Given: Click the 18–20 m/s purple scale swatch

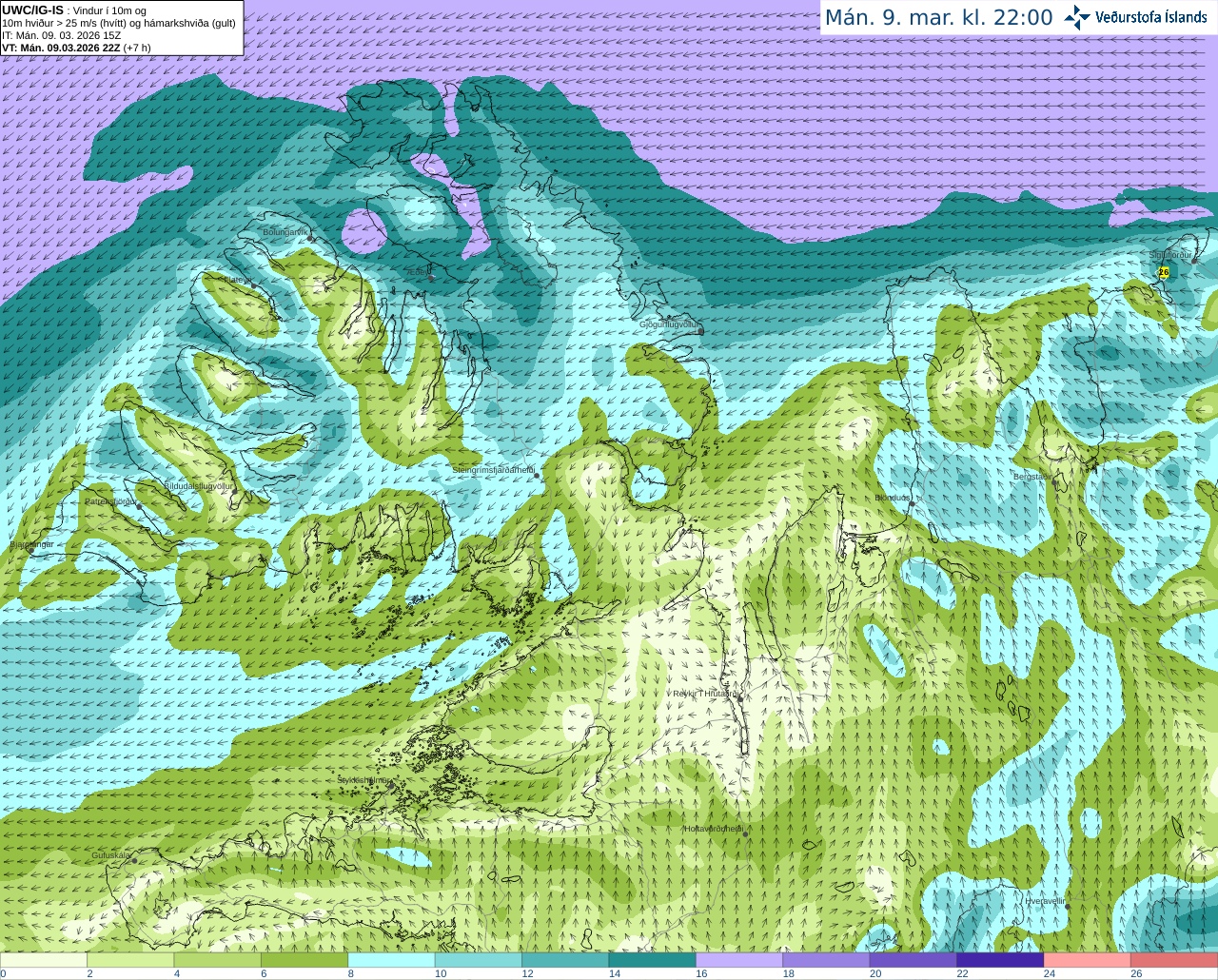Looking at the screenshot, I should 827,960.
